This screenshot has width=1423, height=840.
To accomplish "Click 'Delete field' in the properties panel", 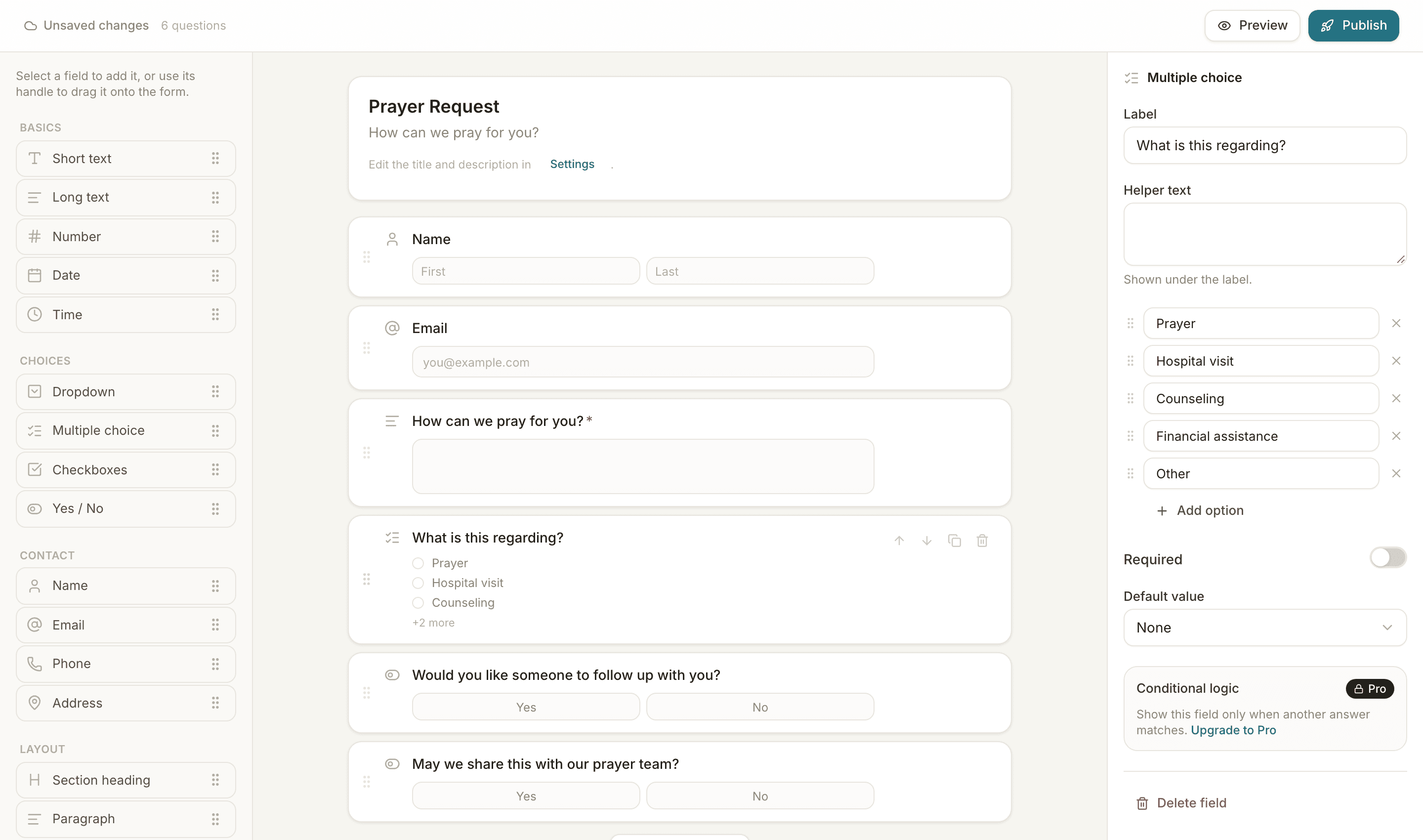I will coord(1181,803).
